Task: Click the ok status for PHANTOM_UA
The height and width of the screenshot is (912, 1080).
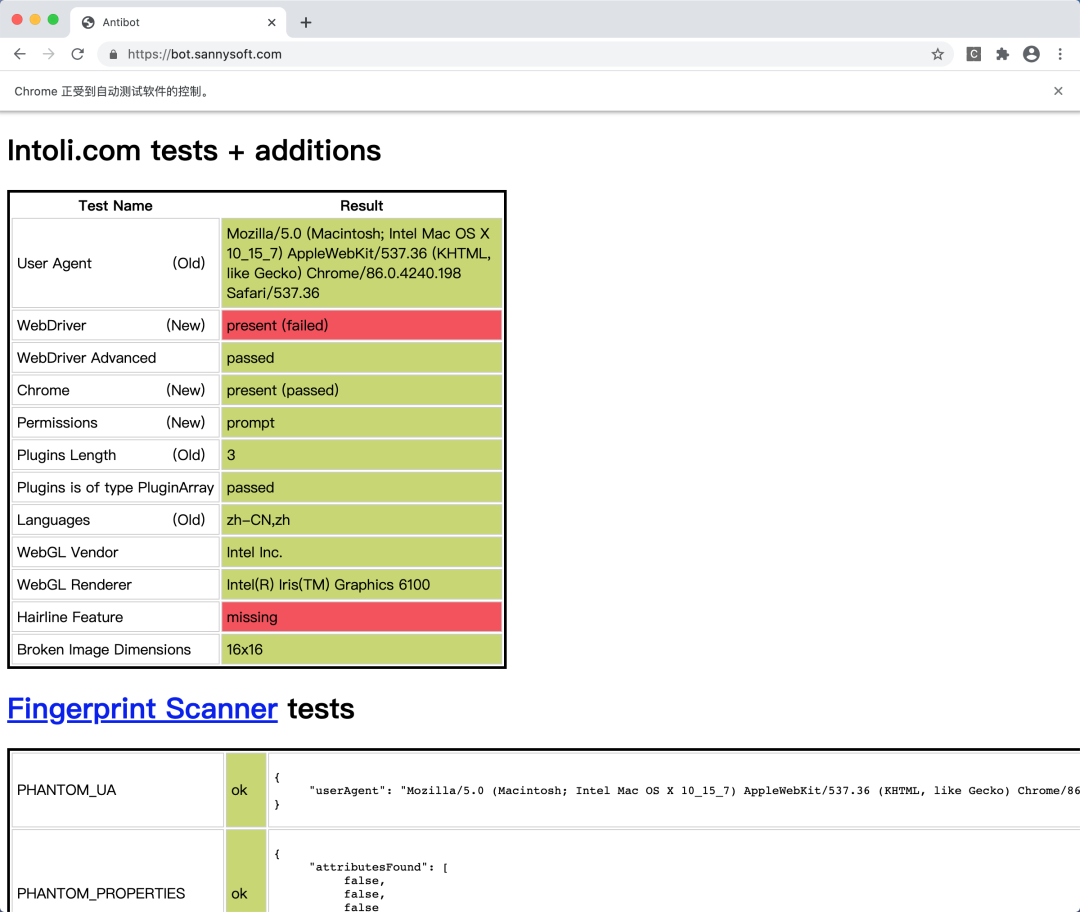Action: (246, 790)
